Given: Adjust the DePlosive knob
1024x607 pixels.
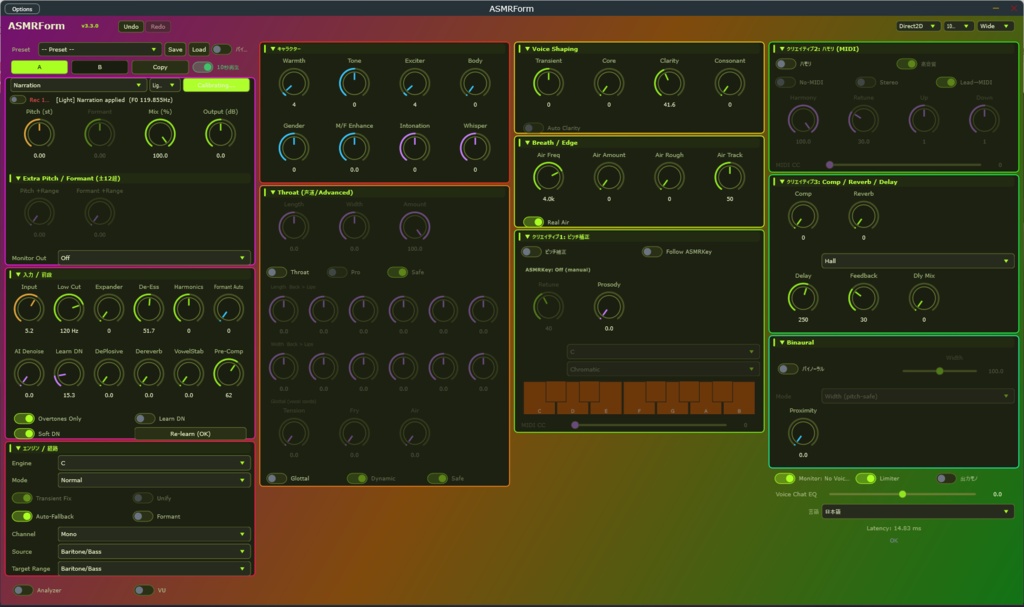Looking at the screenshot, I should pos(108,373).
